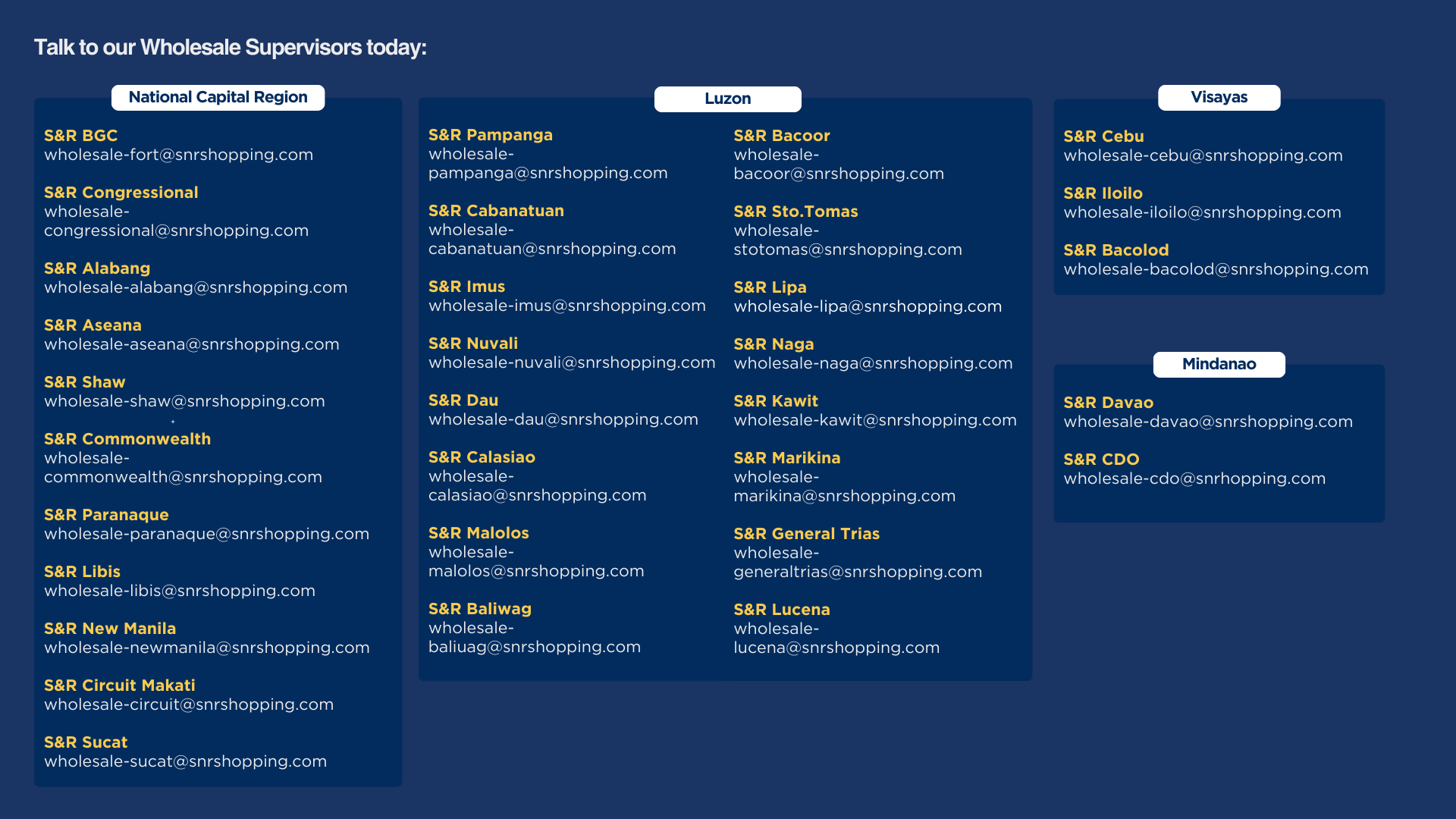Open the S&R Aseana wholesale email
The image size is (1456, 819).
tap(191, 344)
